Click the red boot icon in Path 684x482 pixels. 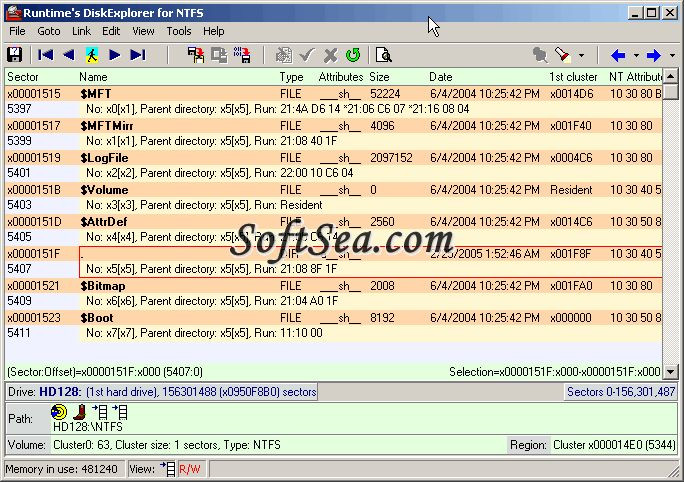[x=80, y=412]
